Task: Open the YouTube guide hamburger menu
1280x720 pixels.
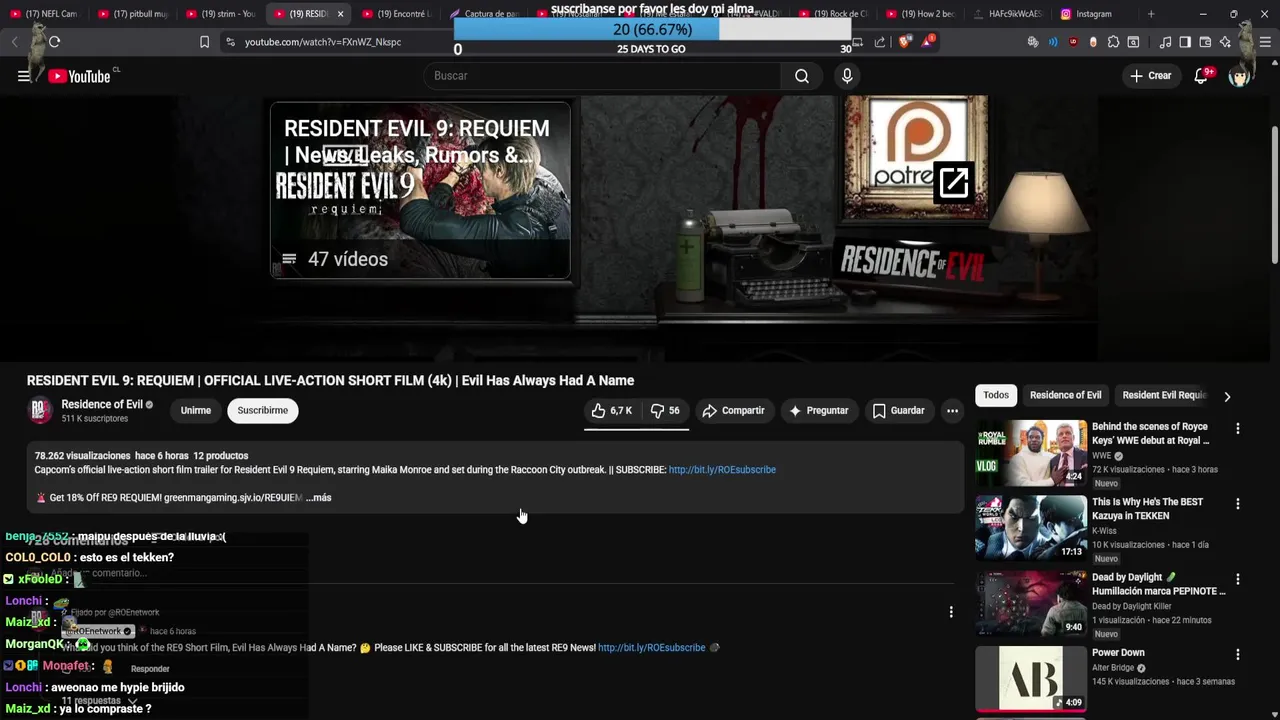Action: 24,76
